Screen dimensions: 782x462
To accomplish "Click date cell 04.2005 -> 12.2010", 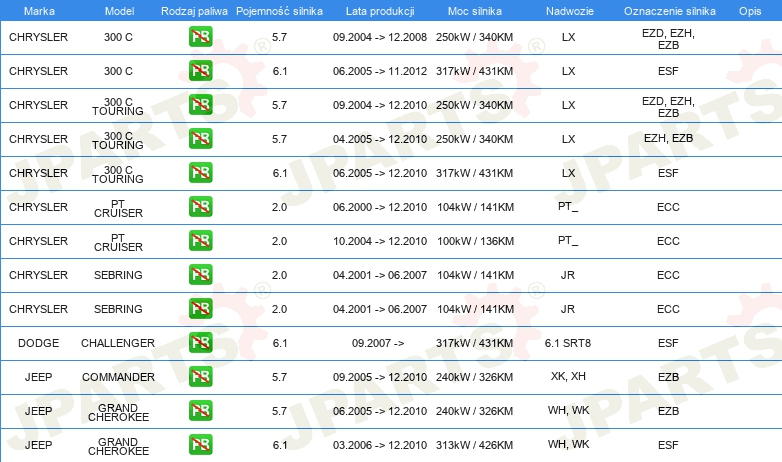I will (380, 139).
